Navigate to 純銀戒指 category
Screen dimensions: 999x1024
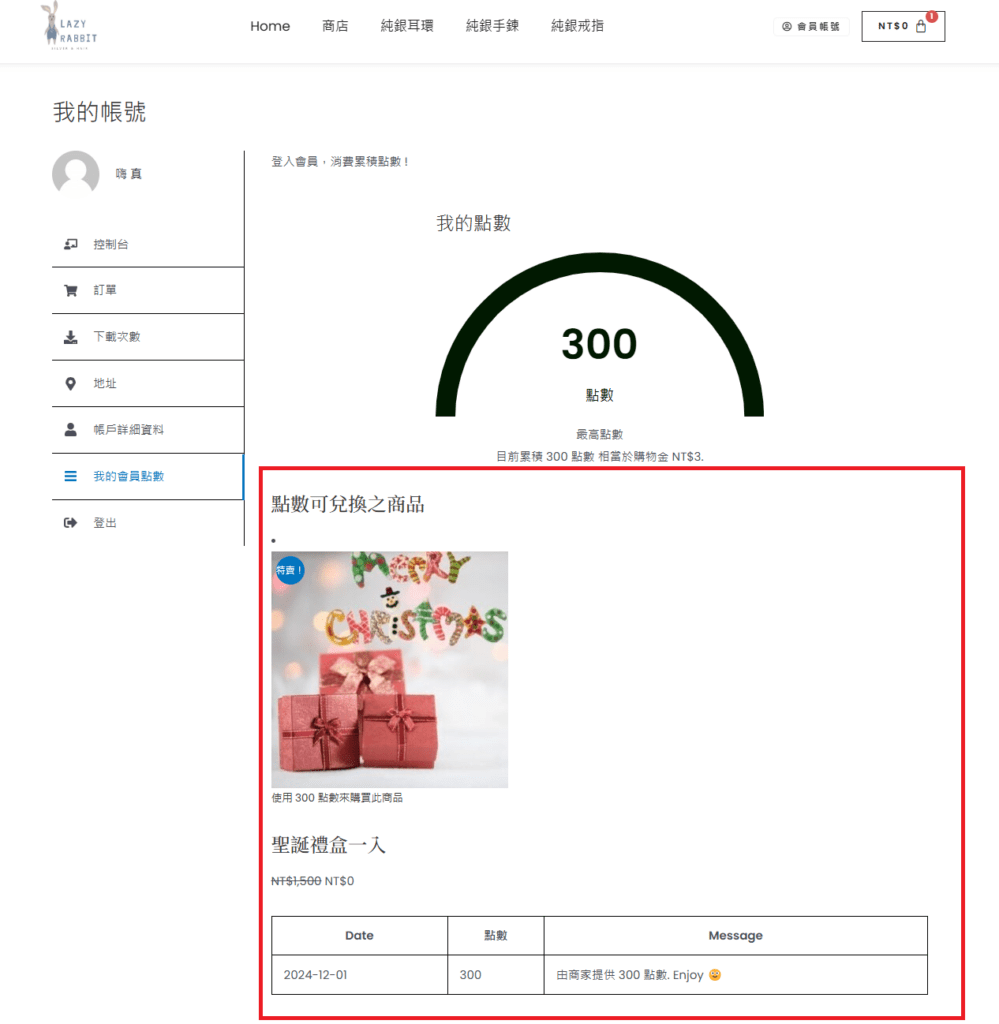pos(577,26)
